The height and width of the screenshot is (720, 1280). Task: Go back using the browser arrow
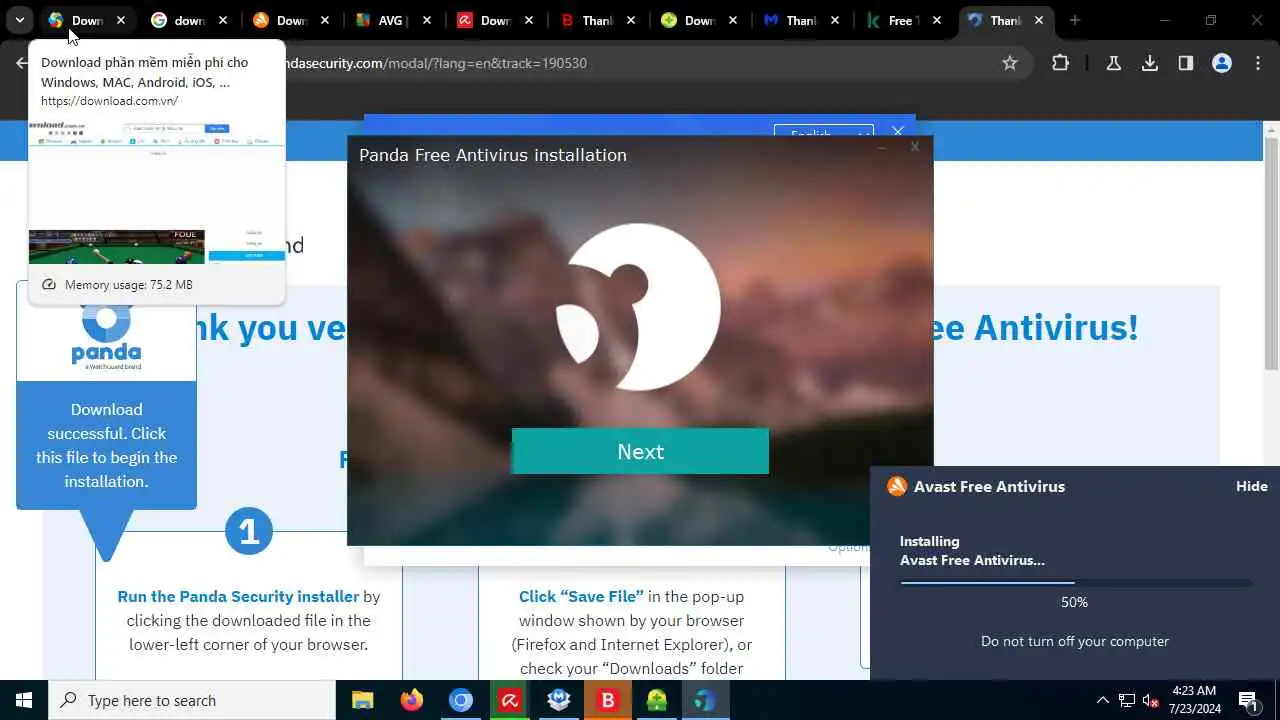22,63
